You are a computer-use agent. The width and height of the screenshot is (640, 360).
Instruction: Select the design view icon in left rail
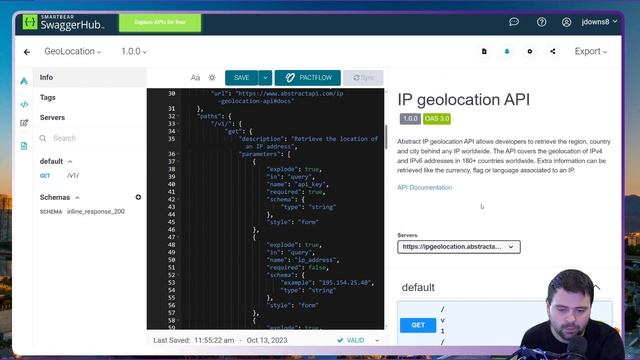24,81
